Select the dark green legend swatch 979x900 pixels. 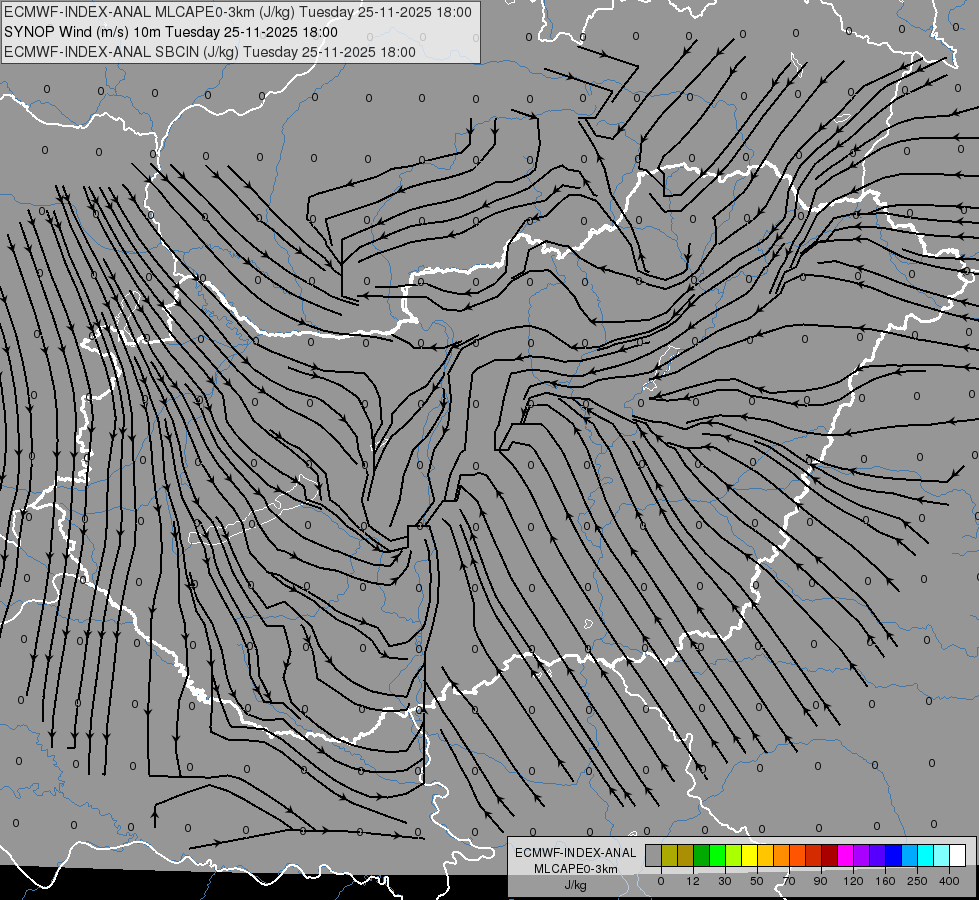702,855
